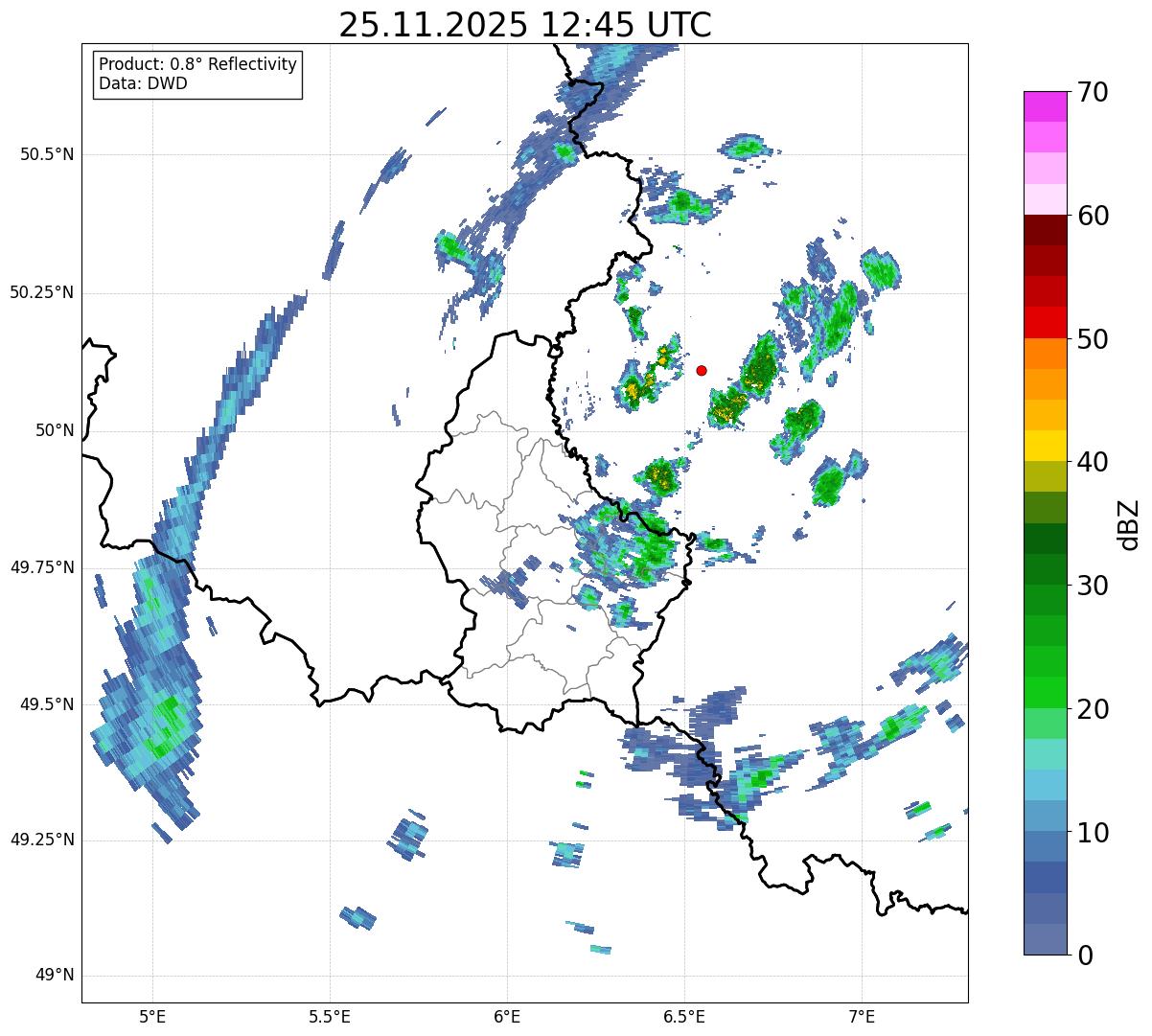Click the colorbar tick label 50
1152x1036 pixels.
tap(1093, 339)
